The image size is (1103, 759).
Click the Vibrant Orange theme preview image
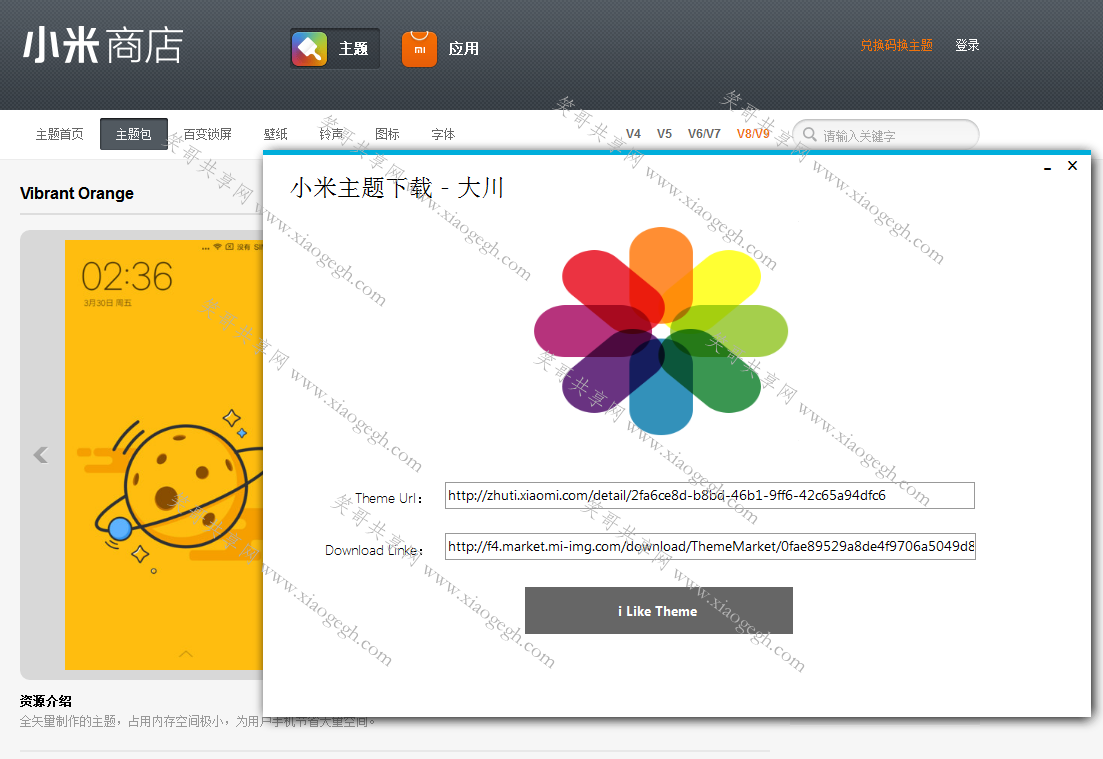[x=163, y=455]
